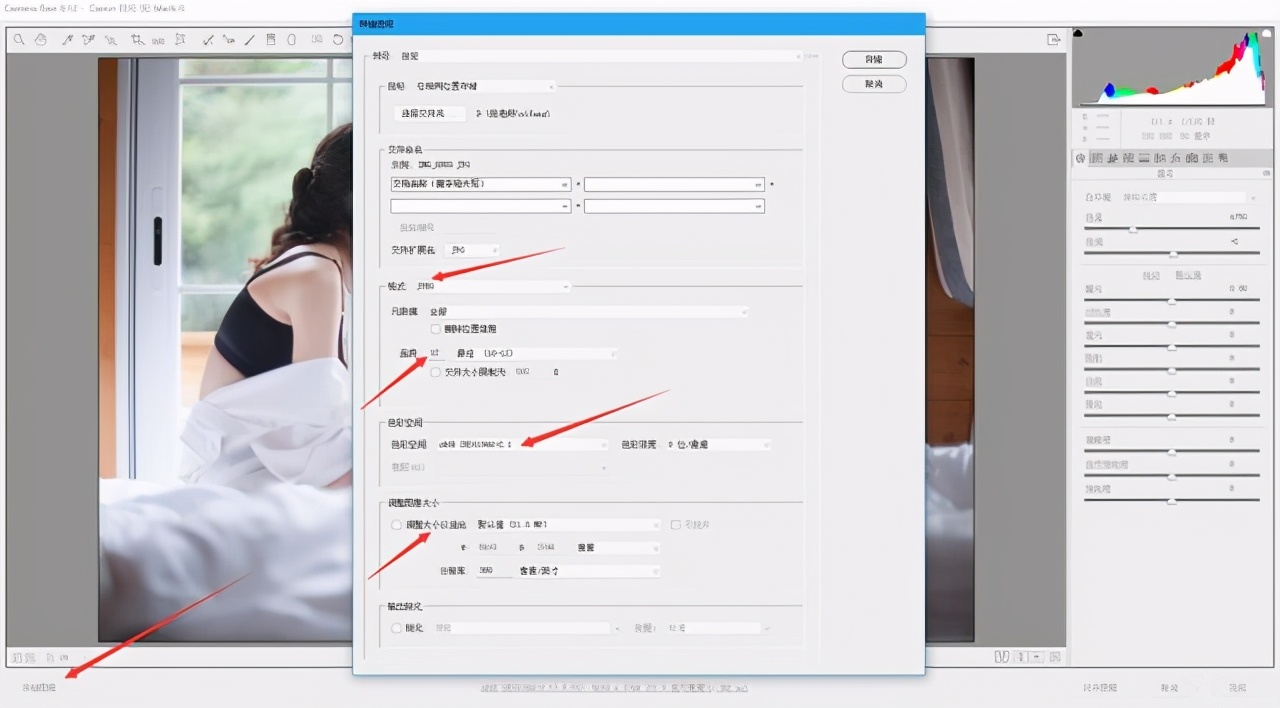Image resolution: width=1280 pixels, height=708 pixels.
Task: Toggle the disabled checkbox beside resize dropdown
Action: 676,524
